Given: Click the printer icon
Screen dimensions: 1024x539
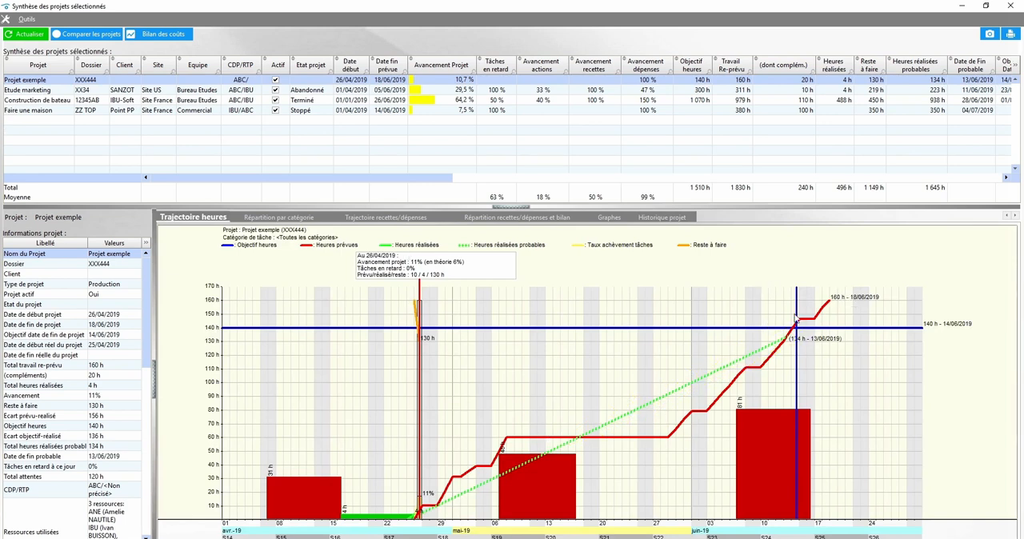Looking at the screenshot, I should coord(1010,34).
